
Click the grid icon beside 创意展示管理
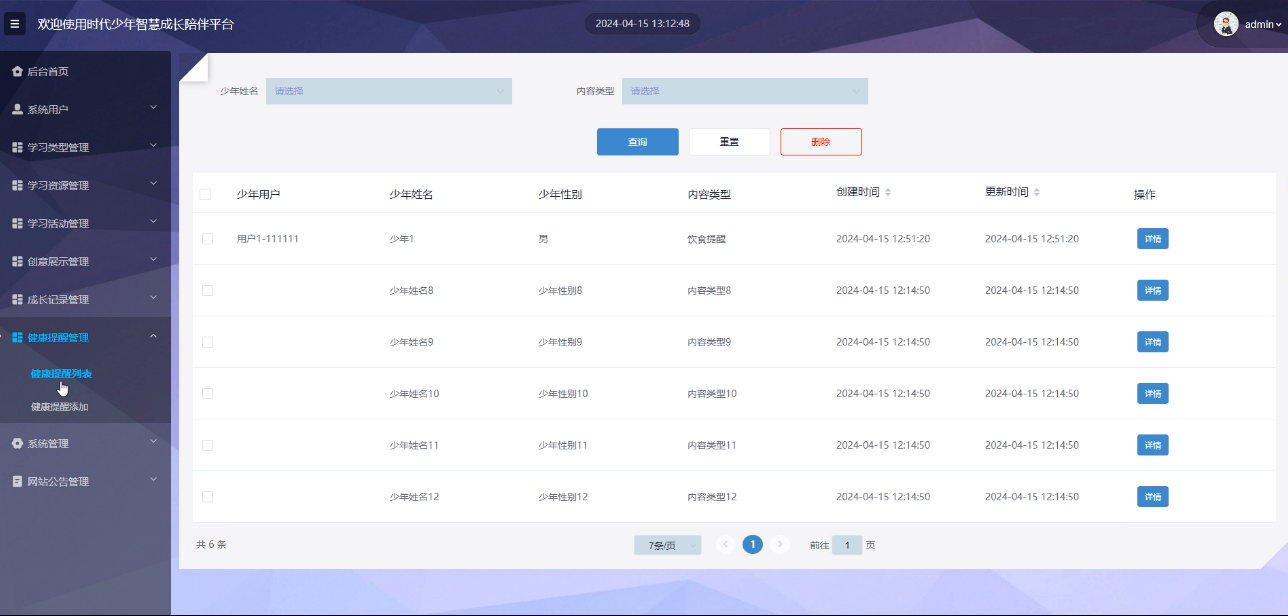pyautogui.click(x=17, y=262)
